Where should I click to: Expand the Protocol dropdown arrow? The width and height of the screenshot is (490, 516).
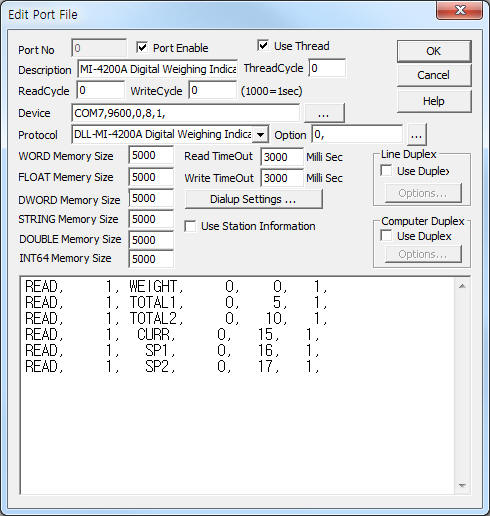(x=260, y=135)
